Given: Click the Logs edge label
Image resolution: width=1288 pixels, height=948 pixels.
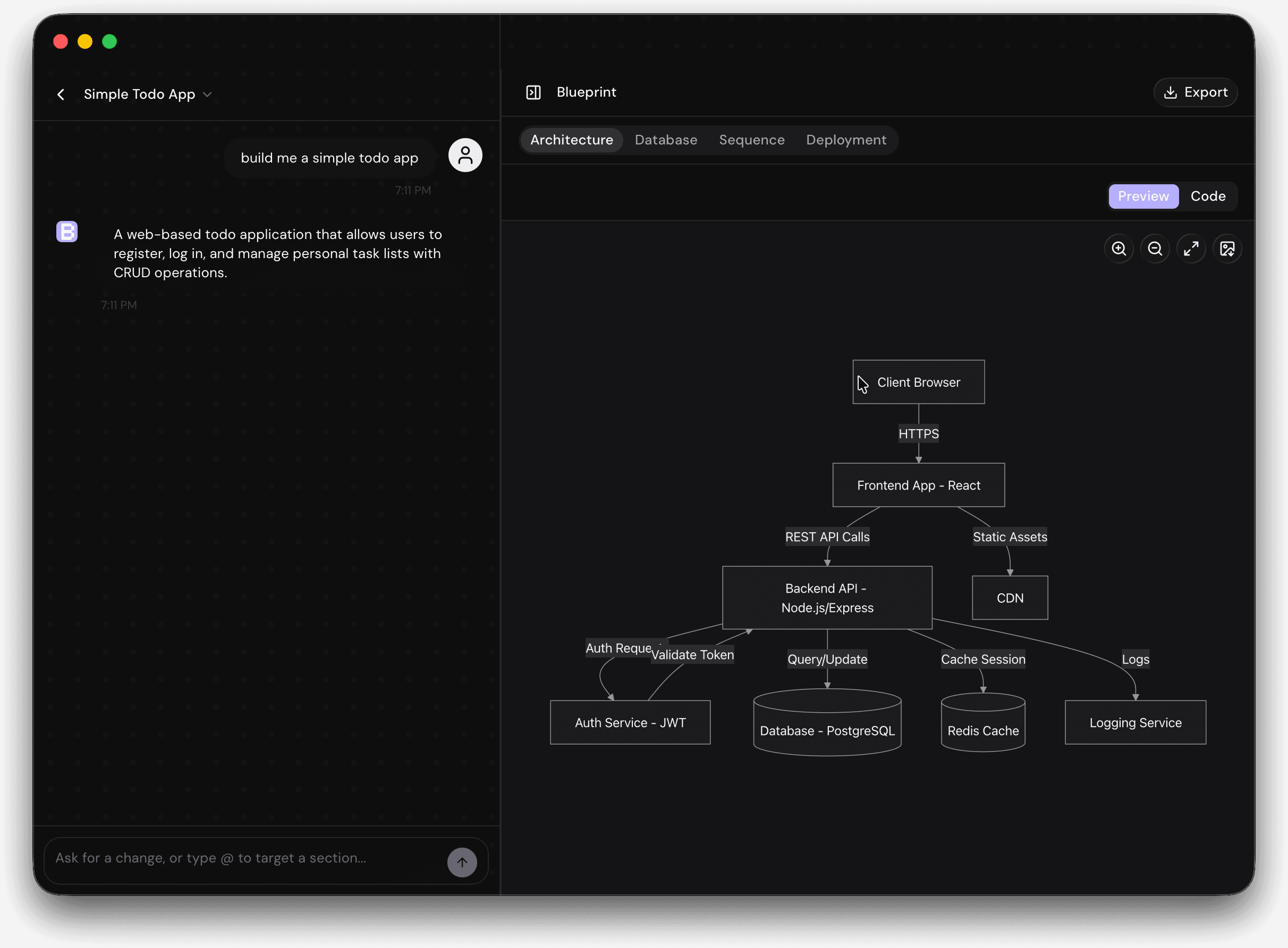Looking at the screenshot, I should coord(1136,660).
